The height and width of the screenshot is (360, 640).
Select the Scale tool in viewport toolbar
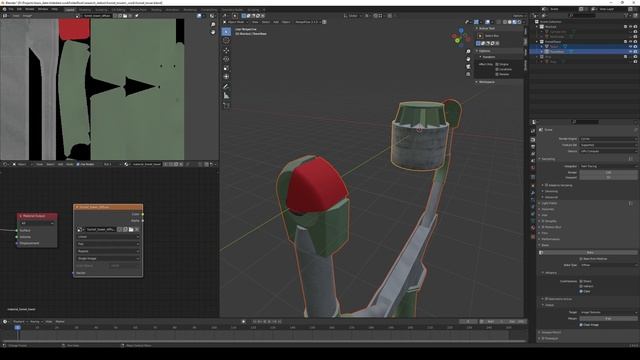pyautogui.click(x=226, y=68)
